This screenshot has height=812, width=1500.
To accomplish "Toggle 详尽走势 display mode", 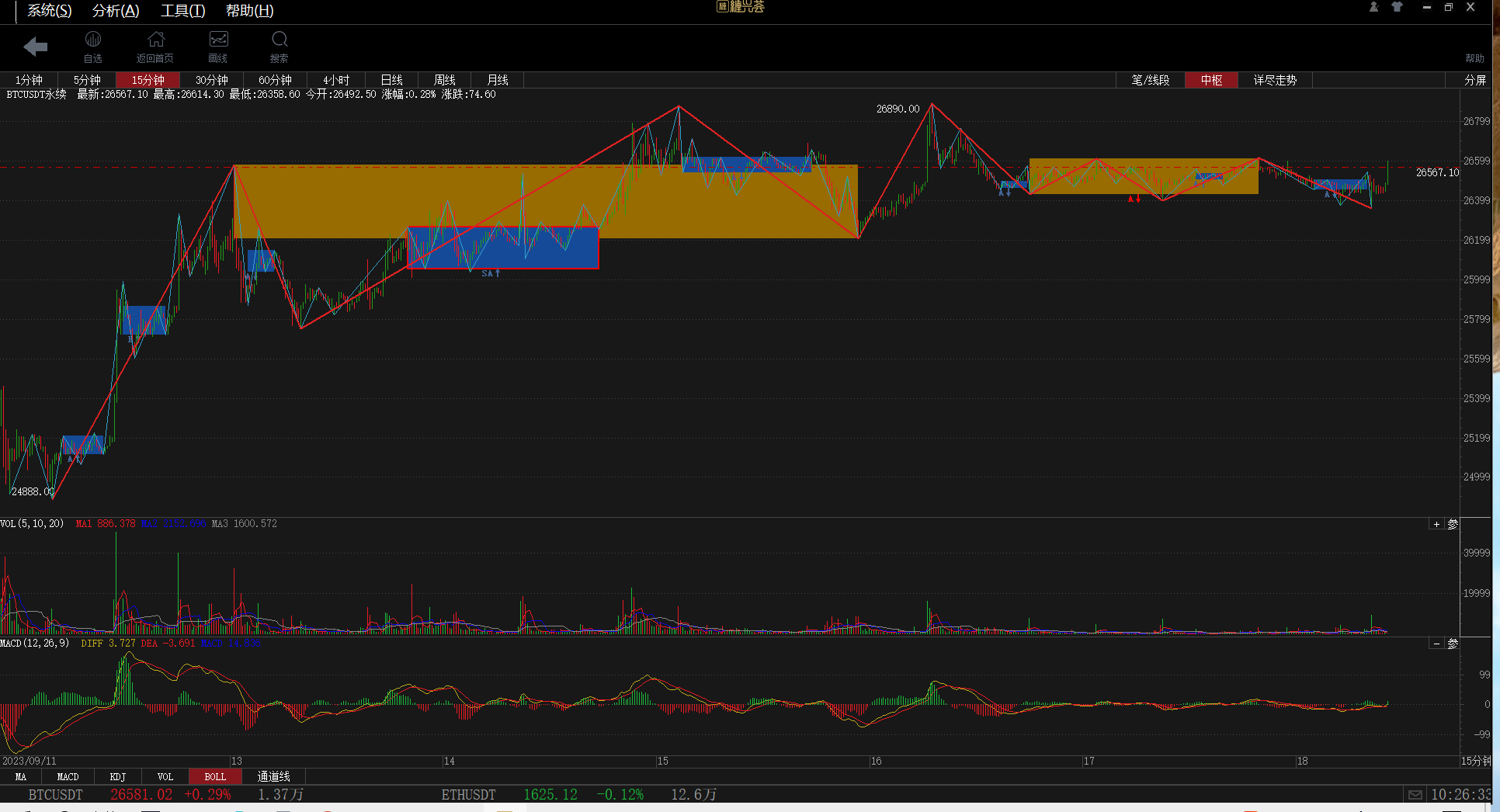I will pyautogui.click(x=1275, y=80).
